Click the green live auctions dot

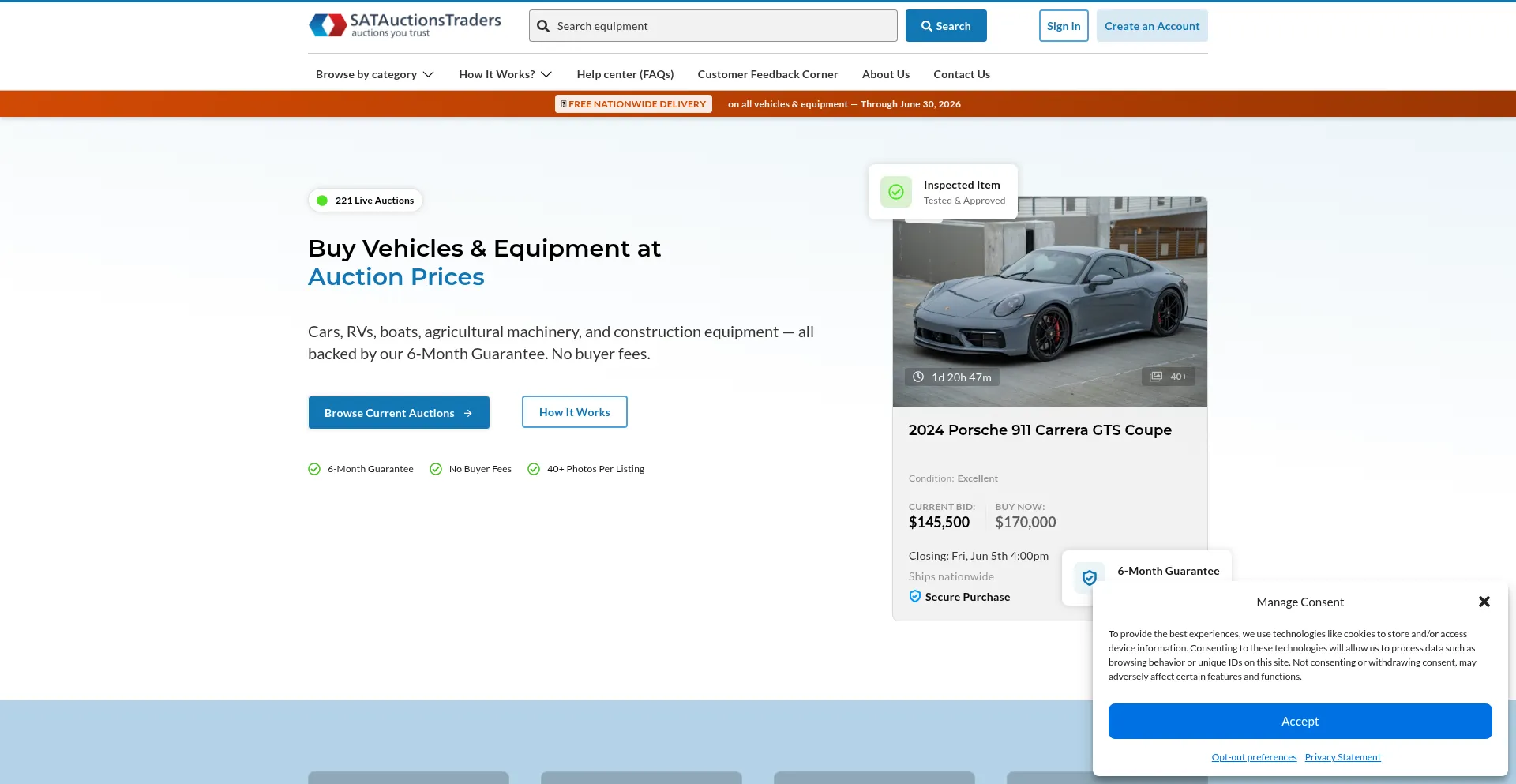tap(322, 201)
